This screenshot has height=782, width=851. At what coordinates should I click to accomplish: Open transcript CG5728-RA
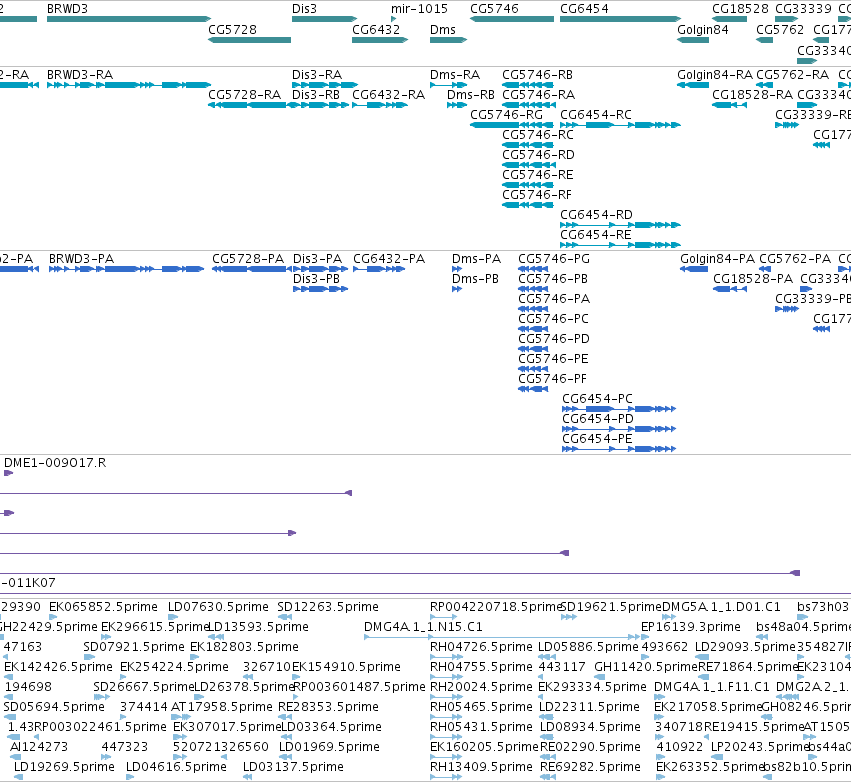(x=250, y=105)
